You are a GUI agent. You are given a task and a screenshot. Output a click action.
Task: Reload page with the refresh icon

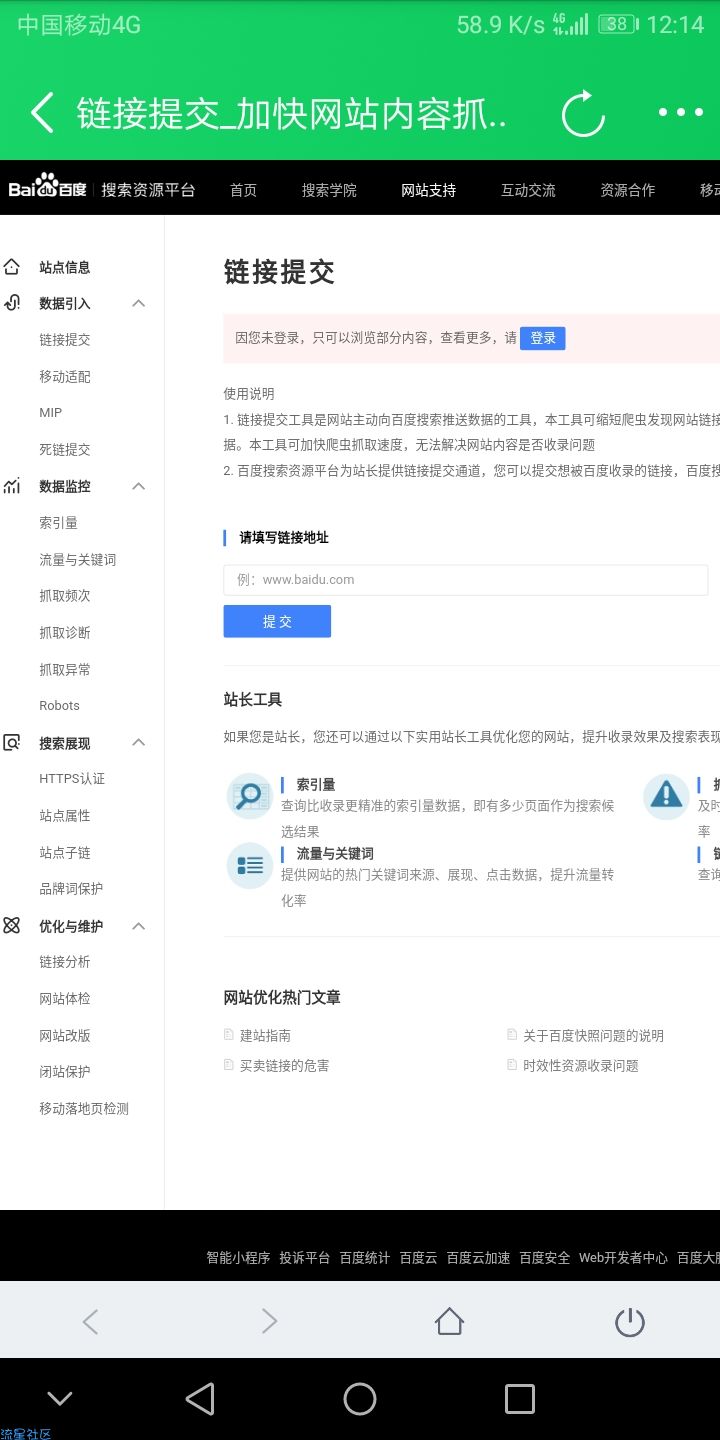(583, 113)
